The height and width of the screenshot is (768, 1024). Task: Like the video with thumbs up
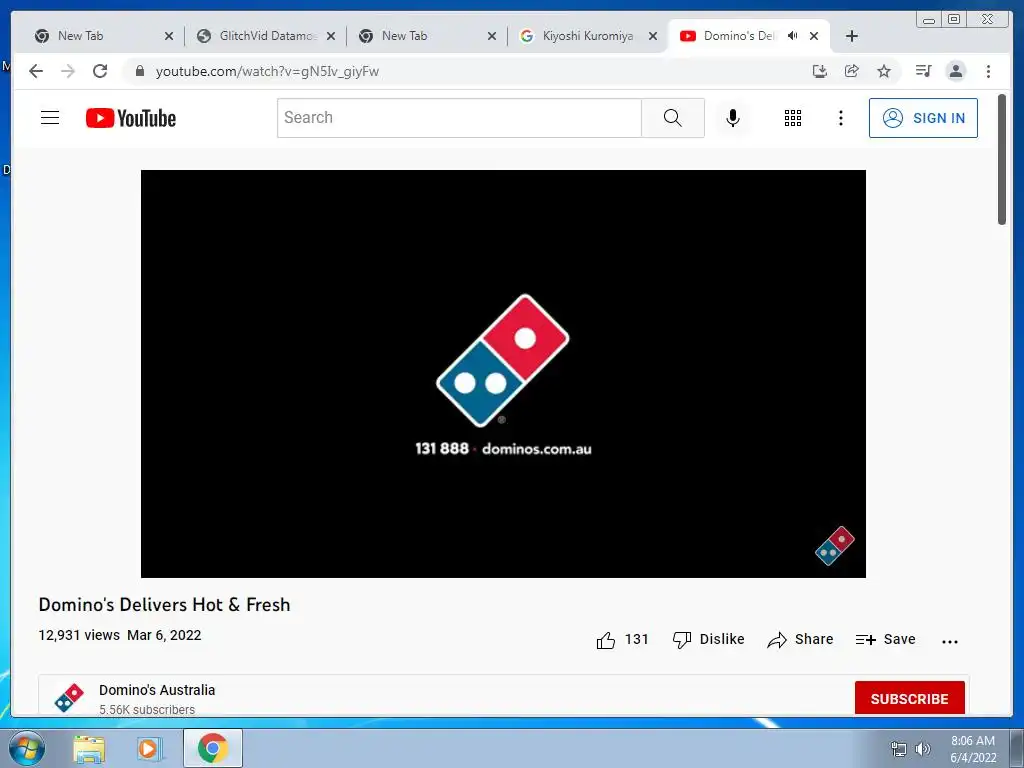click(622, 639)
